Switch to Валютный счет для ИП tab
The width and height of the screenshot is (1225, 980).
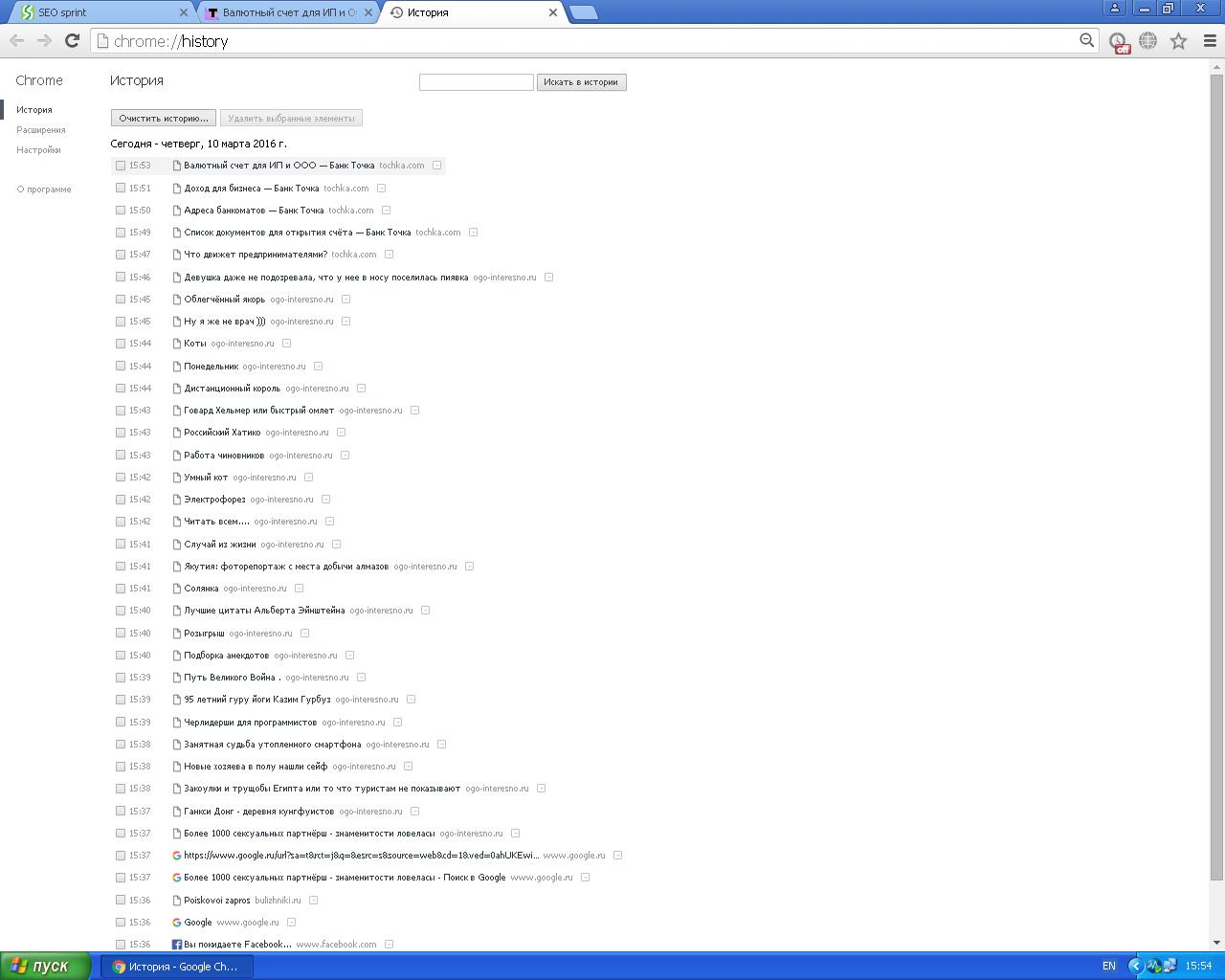click(x=288, y=12)
